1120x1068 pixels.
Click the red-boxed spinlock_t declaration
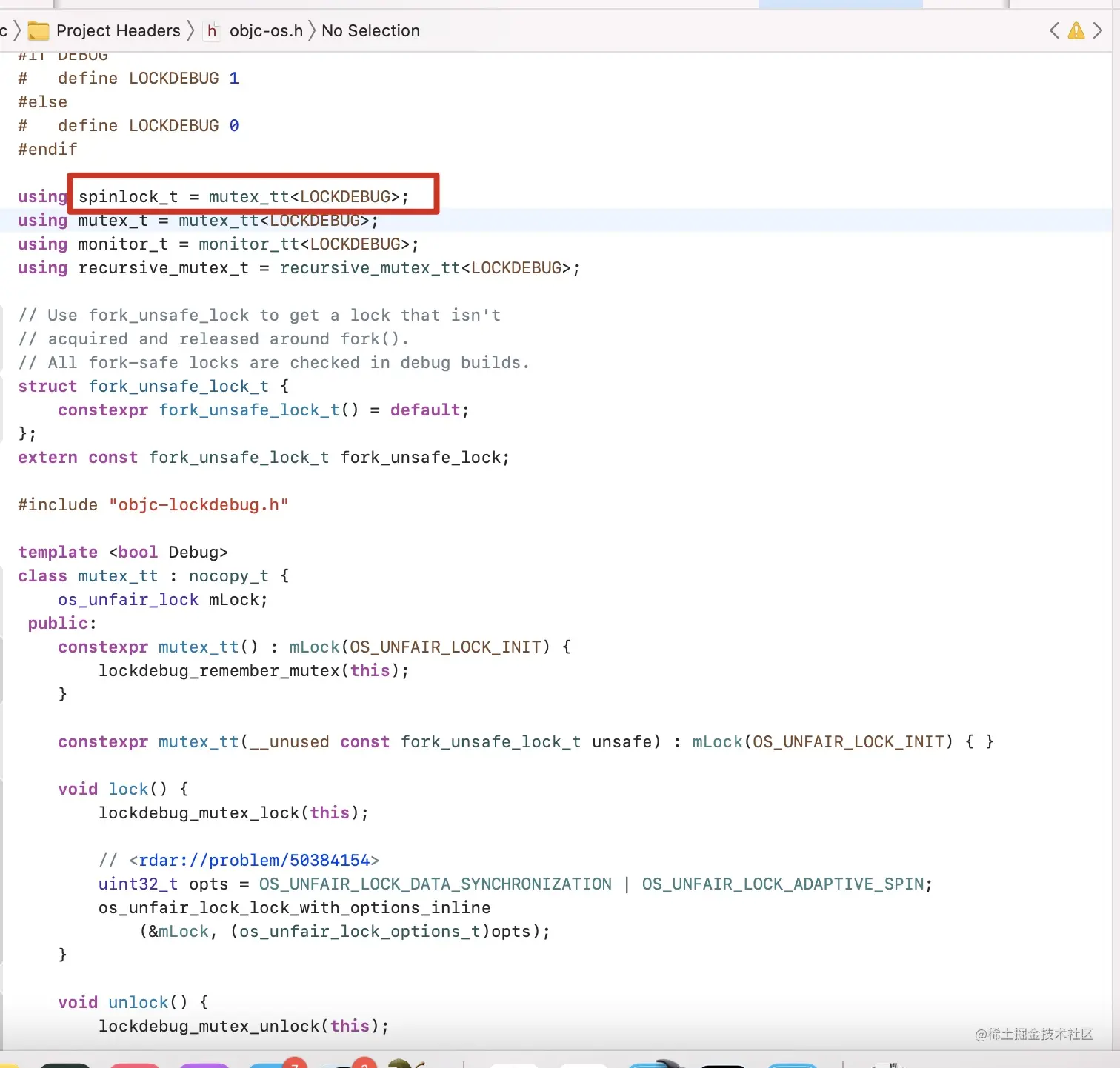pyautogui.click(x=244, y=196)
